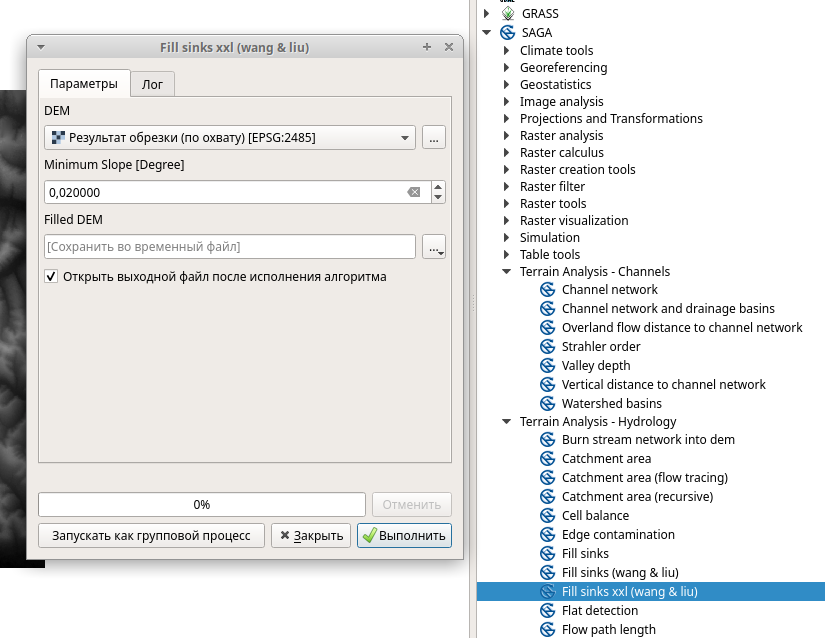The height and width of the screenshot is (638, 825).
Task: Click the Valley depth algorithm icon
Action: pos(547,366)
